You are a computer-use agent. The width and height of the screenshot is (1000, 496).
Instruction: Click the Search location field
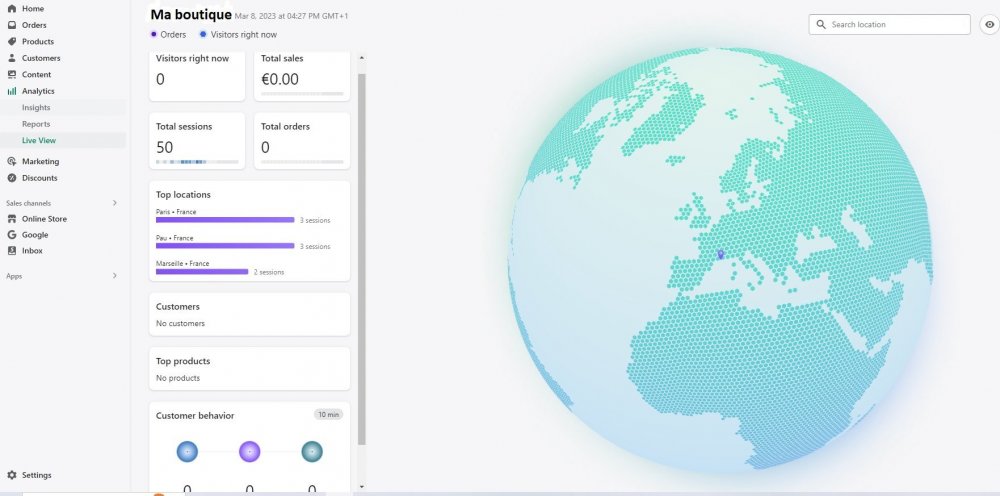coord(890,24)
